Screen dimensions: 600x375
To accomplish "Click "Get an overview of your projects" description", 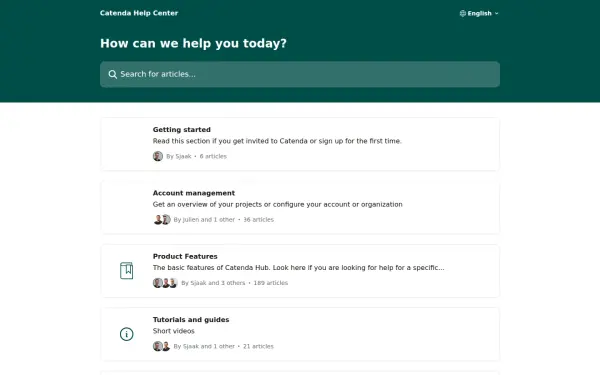I will [278, 204].
